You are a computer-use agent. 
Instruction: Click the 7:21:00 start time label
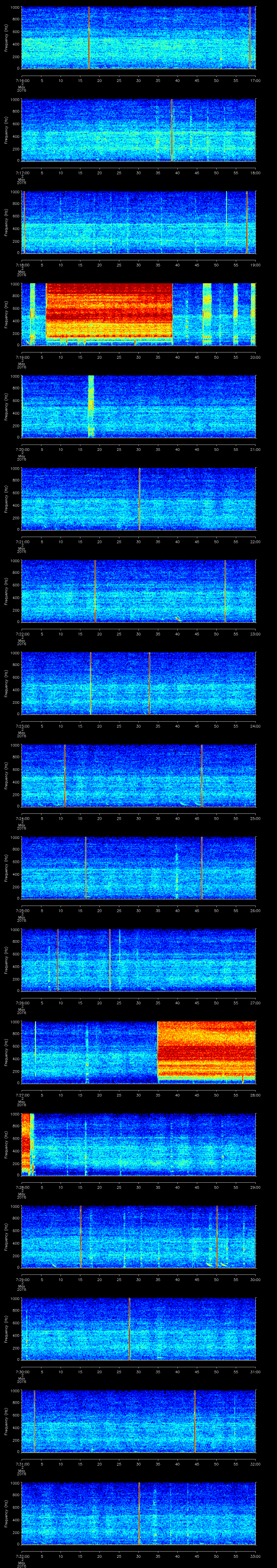(x=22, y=542)
